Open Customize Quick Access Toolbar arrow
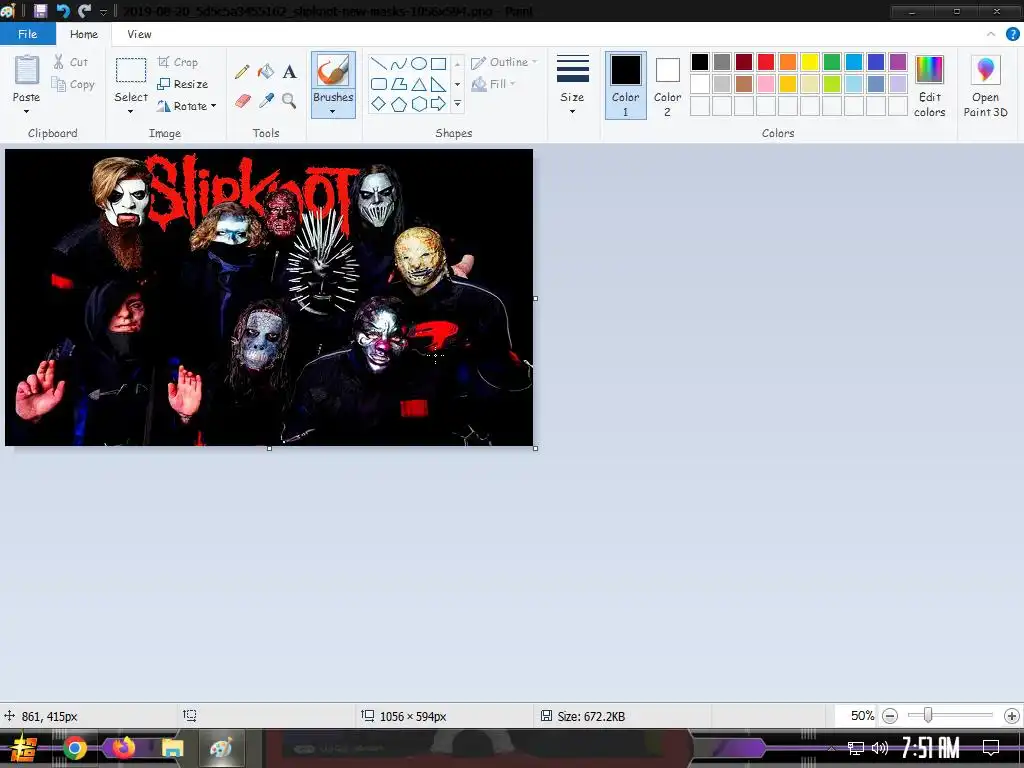 [103, 12]
